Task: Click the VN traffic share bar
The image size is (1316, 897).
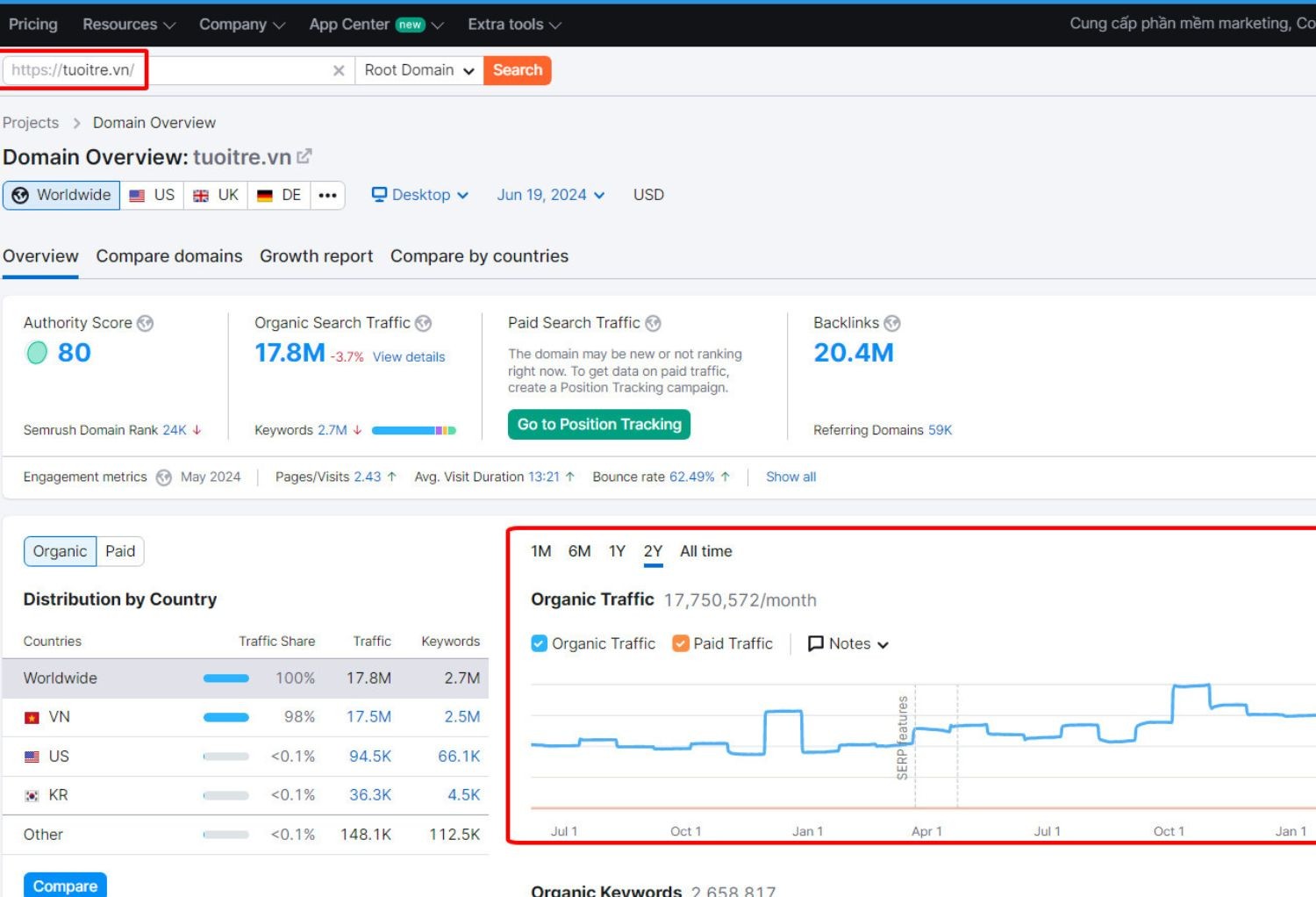Action: coord(226,717)
